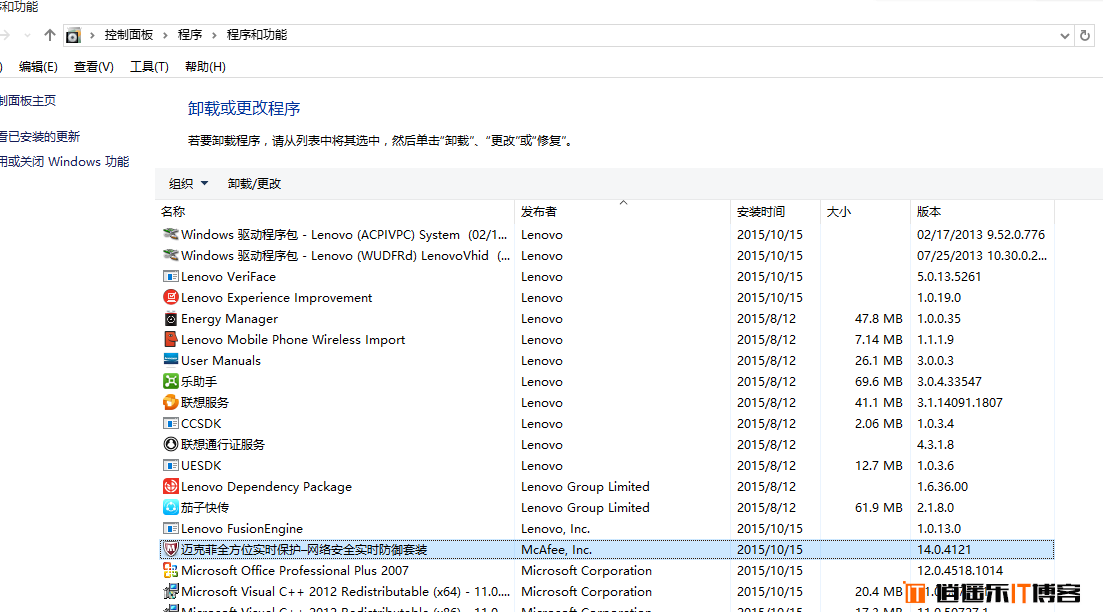Click the 乐助手 program icon
The height and width of the screenshot is (612, 1103).
(170, 382)
